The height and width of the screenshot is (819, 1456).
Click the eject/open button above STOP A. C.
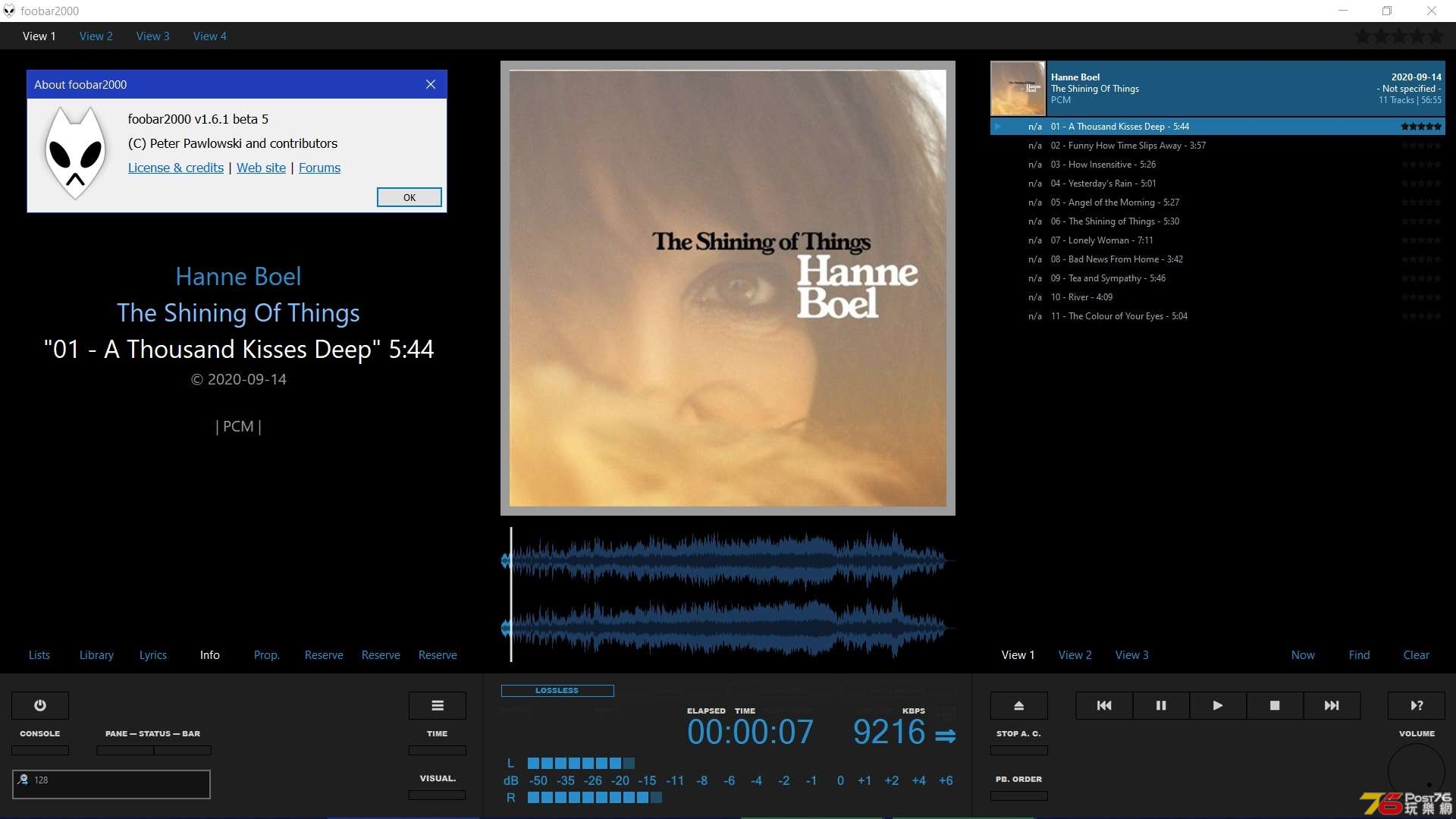point(1019,705)
